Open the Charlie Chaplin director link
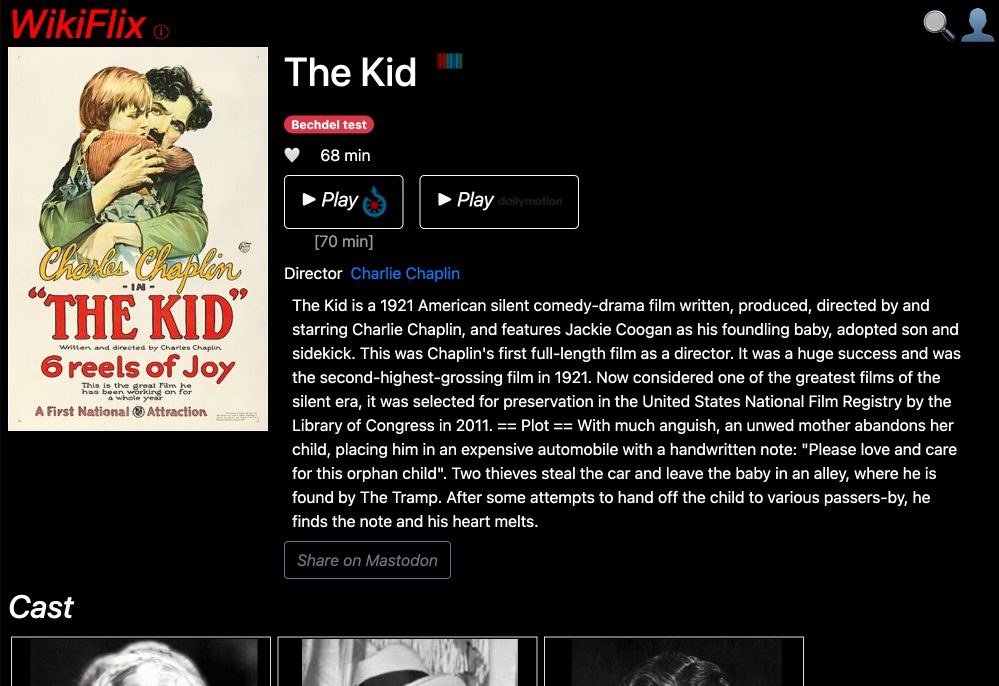The height and width of the screenshot is (686, 999). 405,273
